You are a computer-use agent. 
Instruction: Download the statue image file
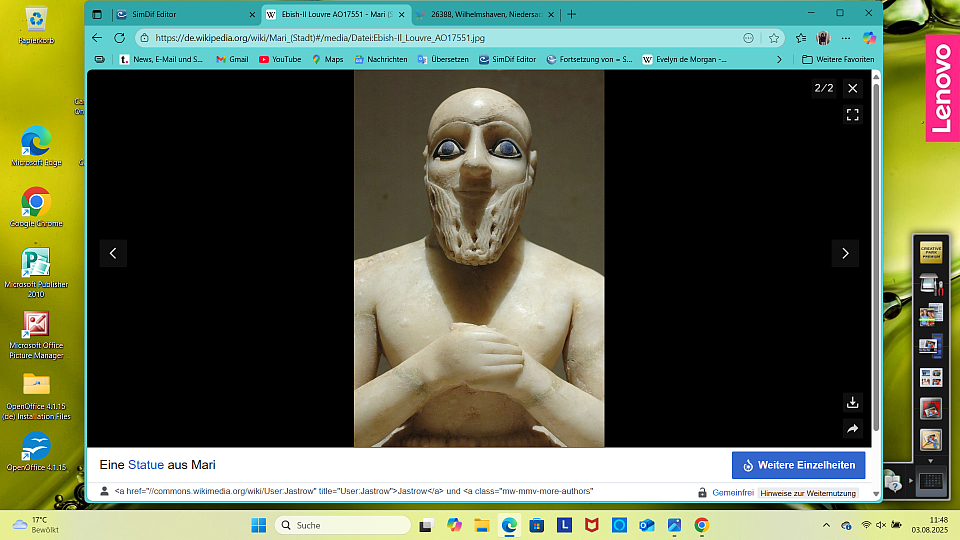pyautogui.click(x=852, y=402)
